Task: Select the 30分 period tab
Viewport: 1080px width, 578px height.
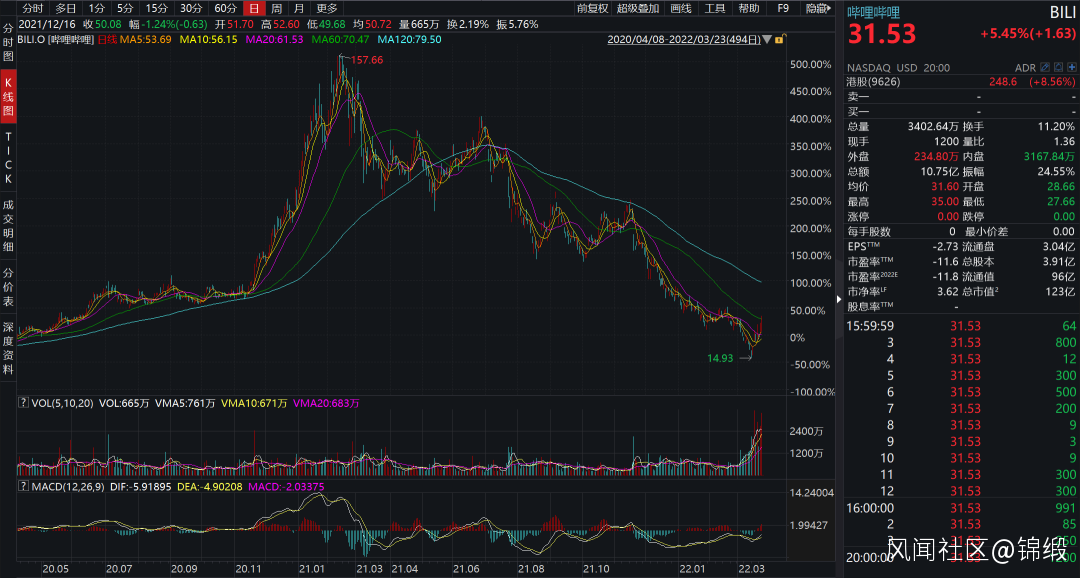Action: pos(191,8)
